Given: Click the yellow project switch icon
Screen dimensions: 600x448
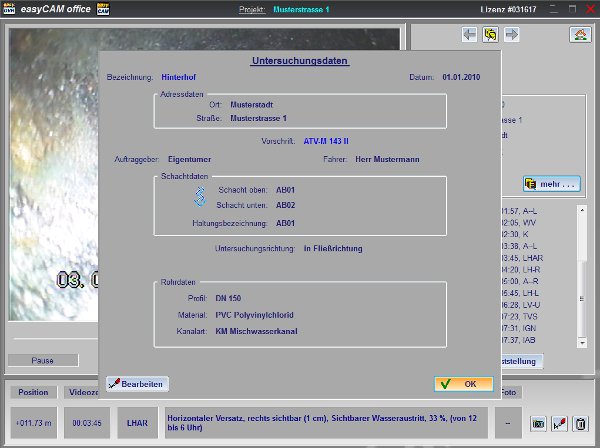Looking at the screenshot, I should click(x=490, y=35).
